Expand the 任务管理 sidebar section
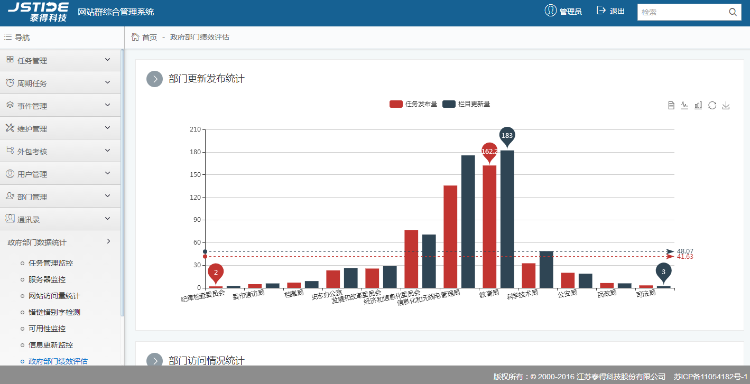Image resolution: width=750 pixels, height=384 pixels. pyautogui.click(x=60, y=60)
